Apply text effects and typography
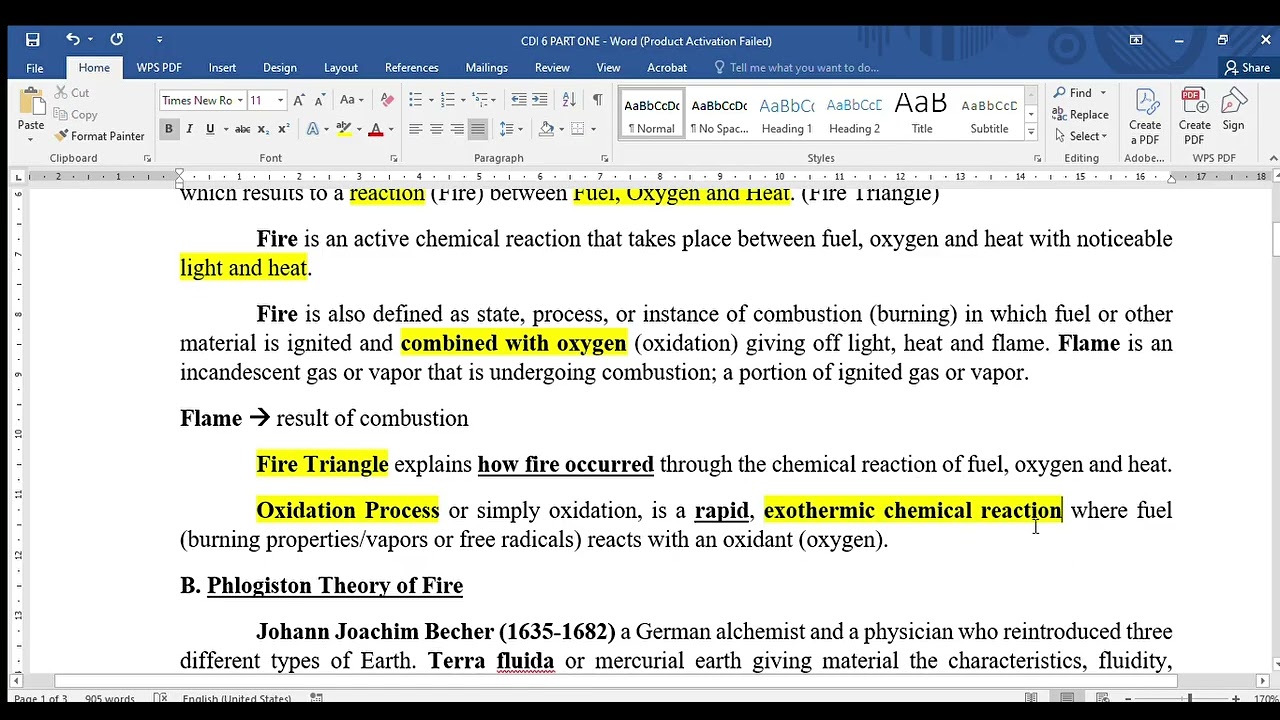Viewport: 1280px width, 720px height. (313, 129)
